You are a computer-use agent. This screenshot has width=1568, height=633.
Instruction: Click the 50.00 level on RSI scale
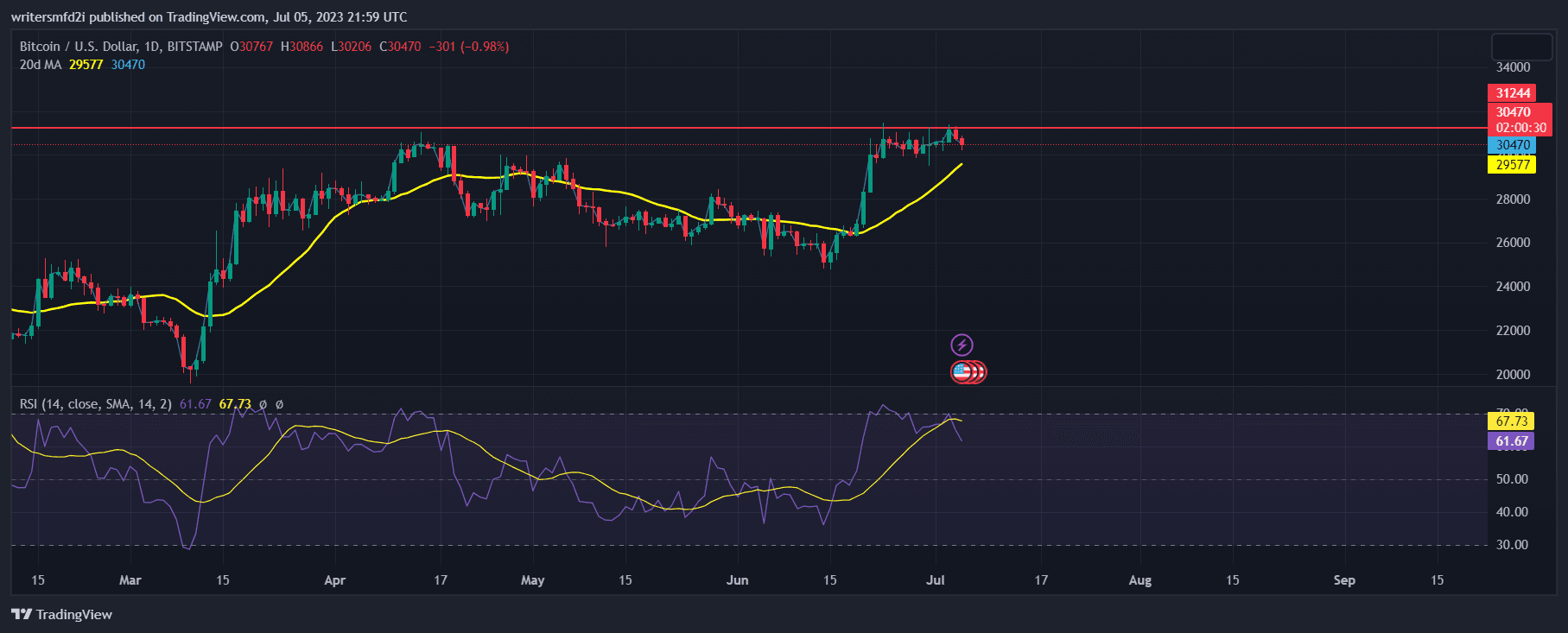[x=1512, y=479]
